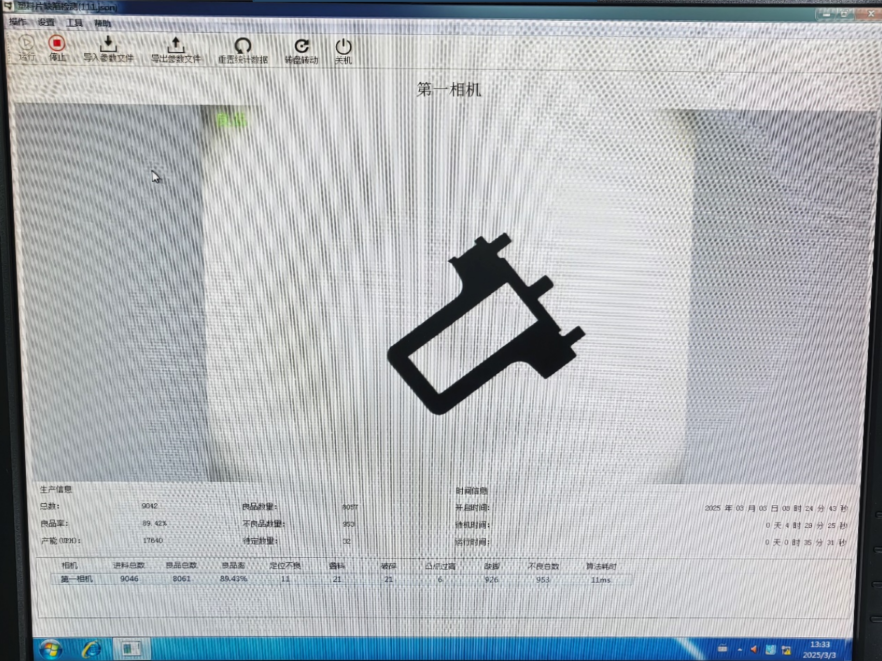882x661 pixels.
Task: Click the security warning icon in tray
Action: [x=786, y=649]
